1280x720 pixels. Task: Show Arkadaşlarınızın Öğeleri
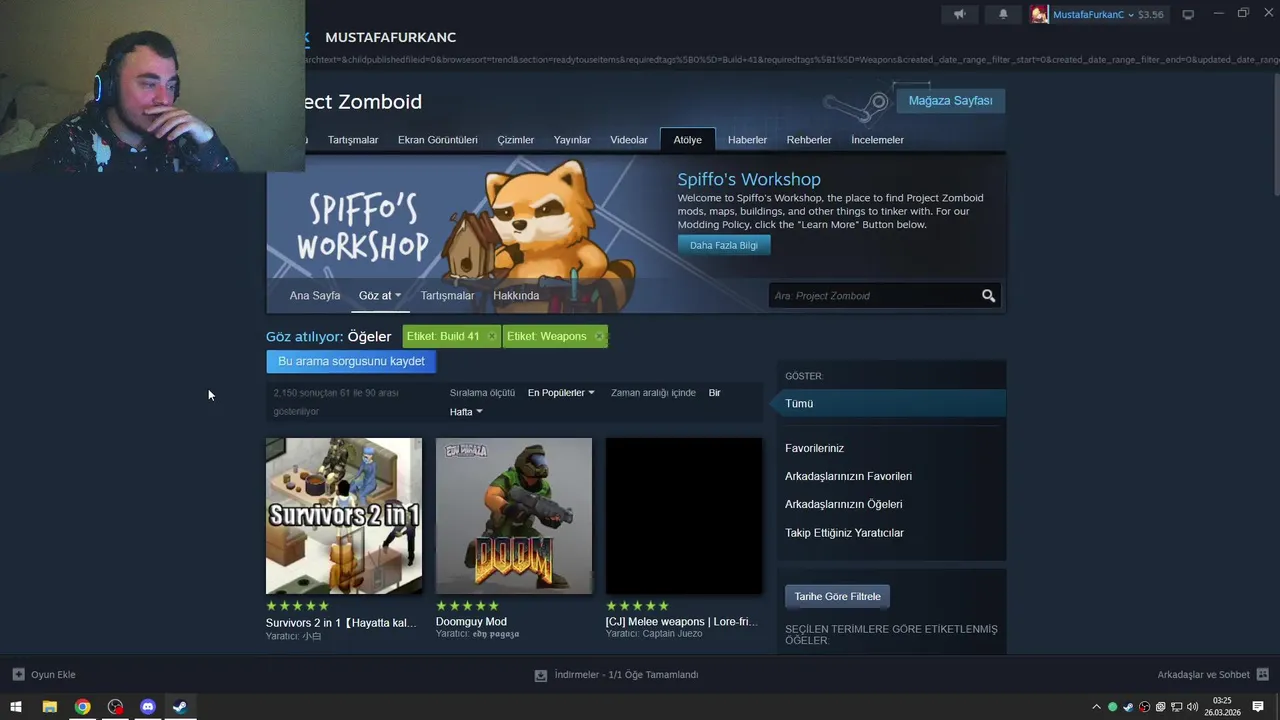tap(843, 505)
